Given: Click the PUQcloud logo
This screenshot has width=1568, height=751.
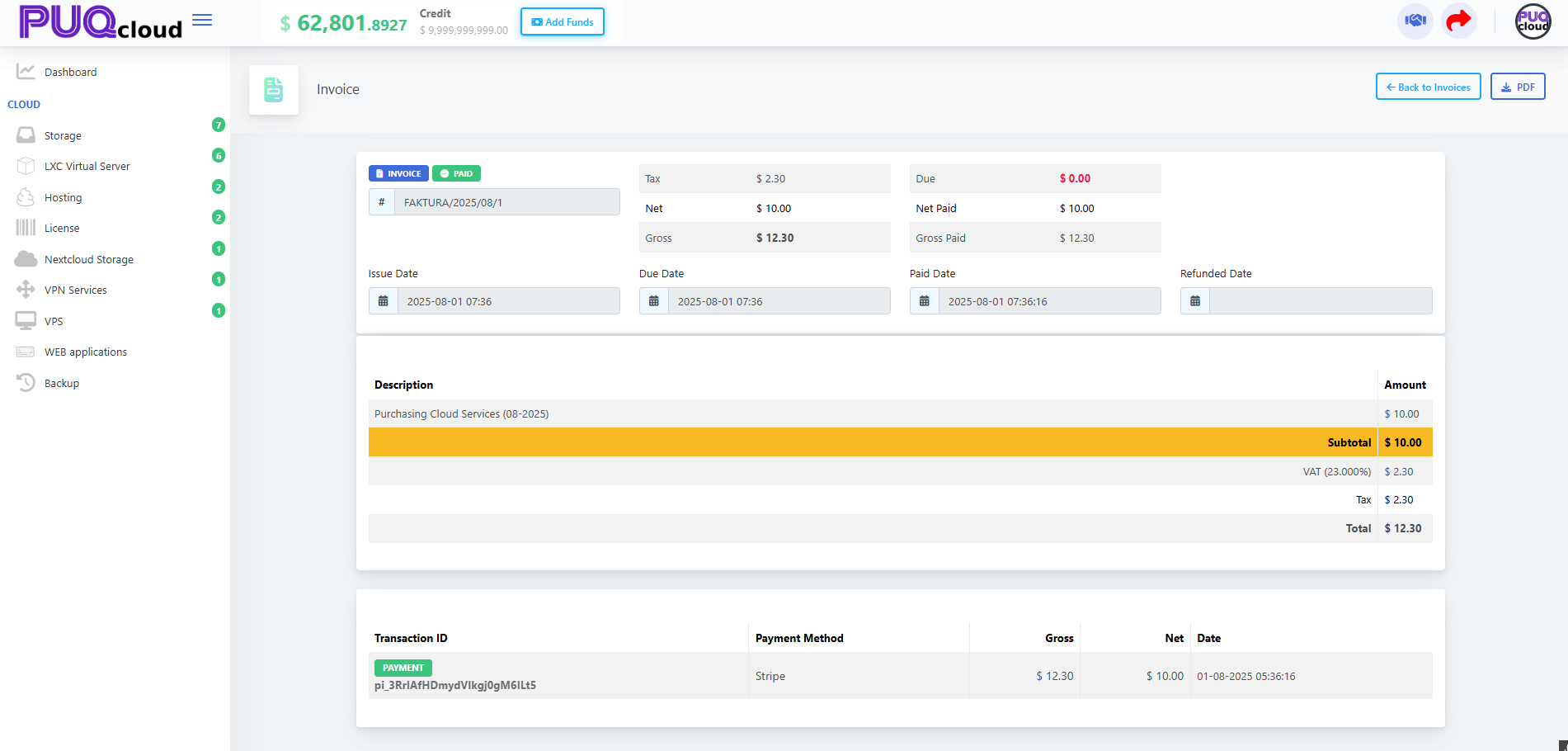Looking at the screenshot, I should click(x=101, y=22).
